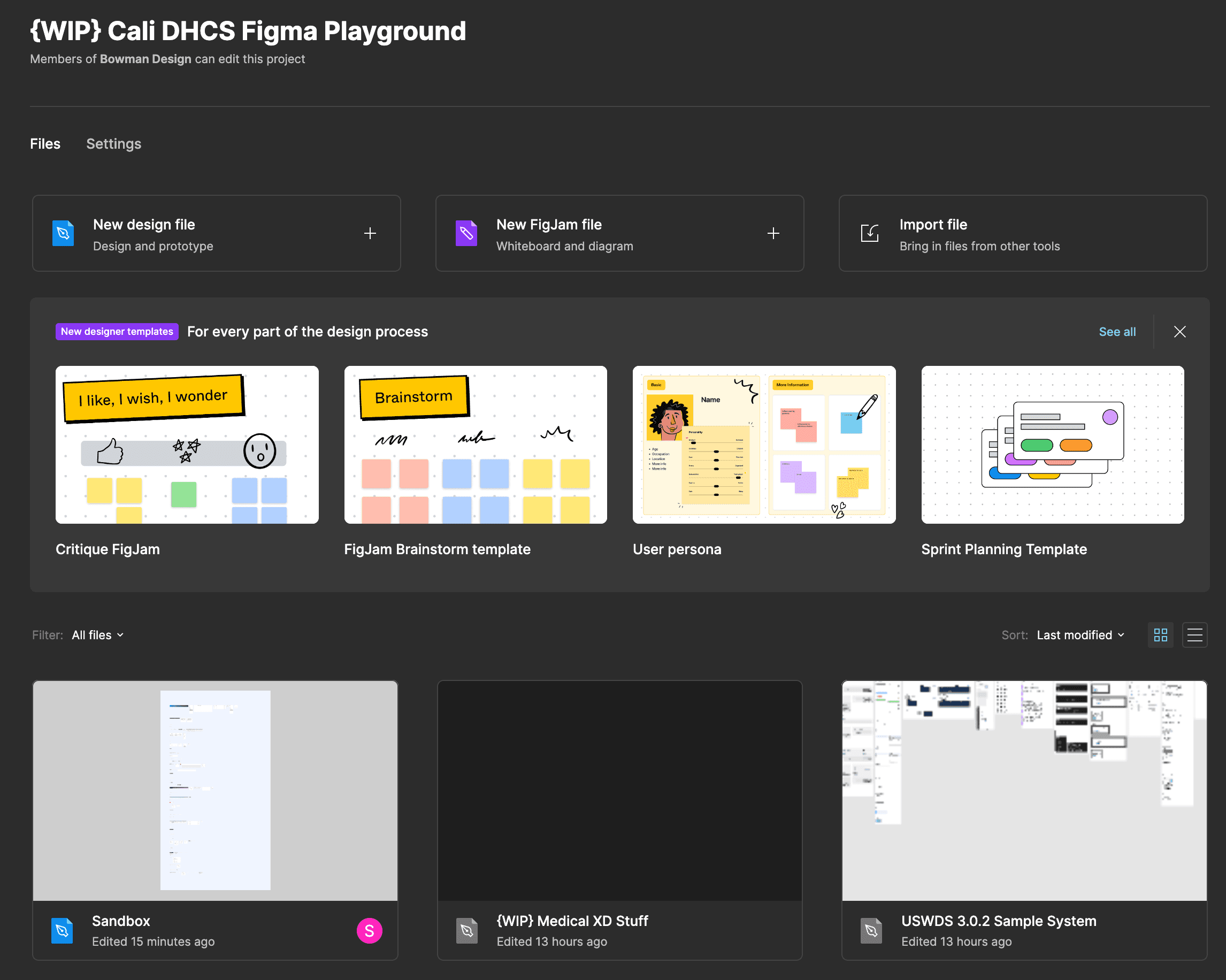Image resolution: width=1226 pixels, height=980 pixels.
Task: Click the purple FigJam file icon
Action: tap(466, 233)
